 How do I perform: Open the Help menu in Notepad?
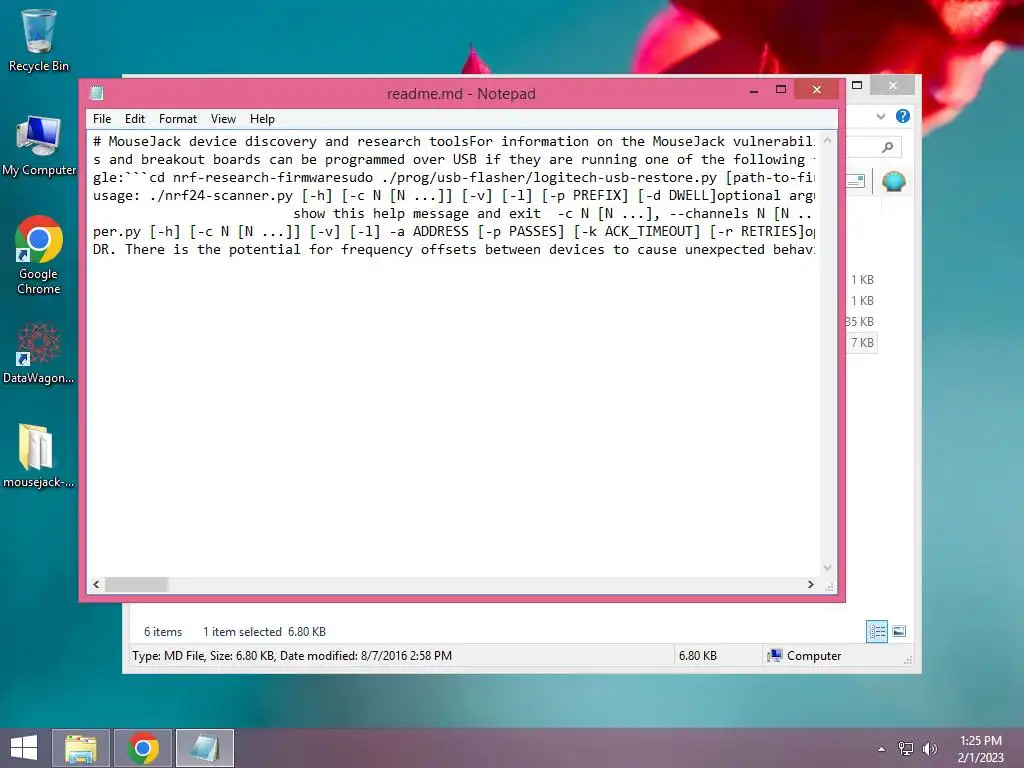point(262,119)
